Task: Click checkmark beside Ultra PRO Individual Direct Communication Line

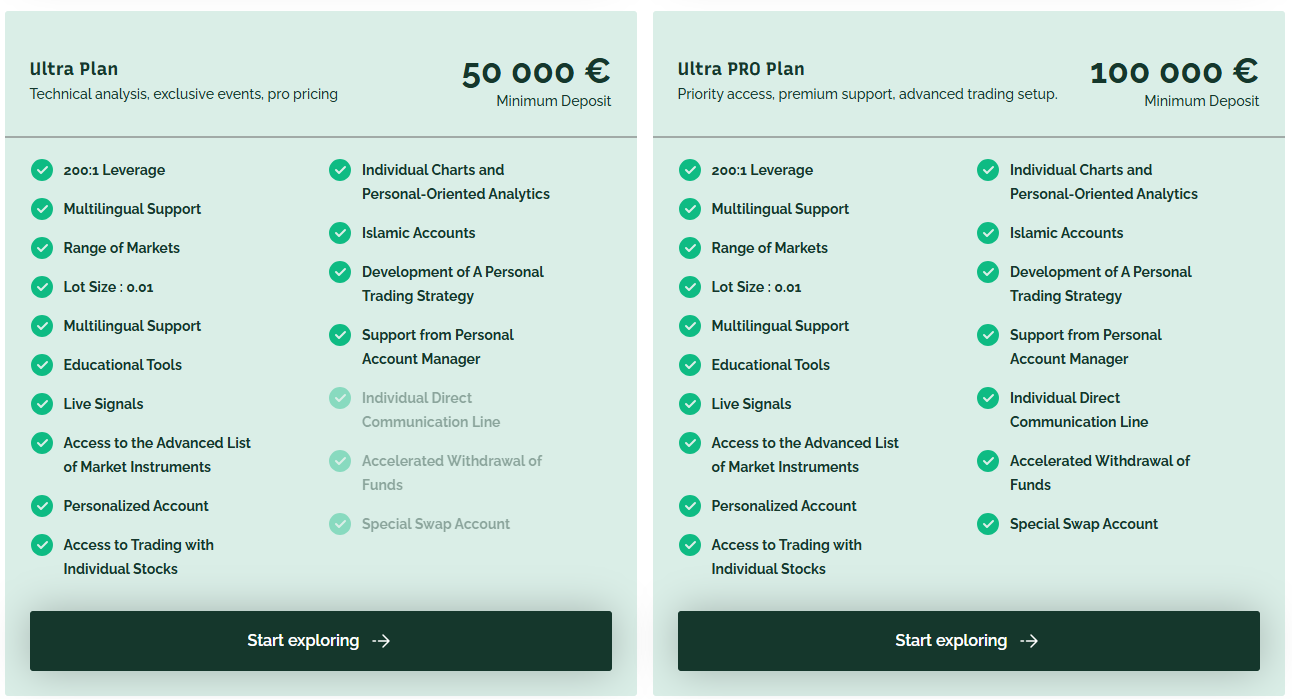Action: click(x=988, y=398)
